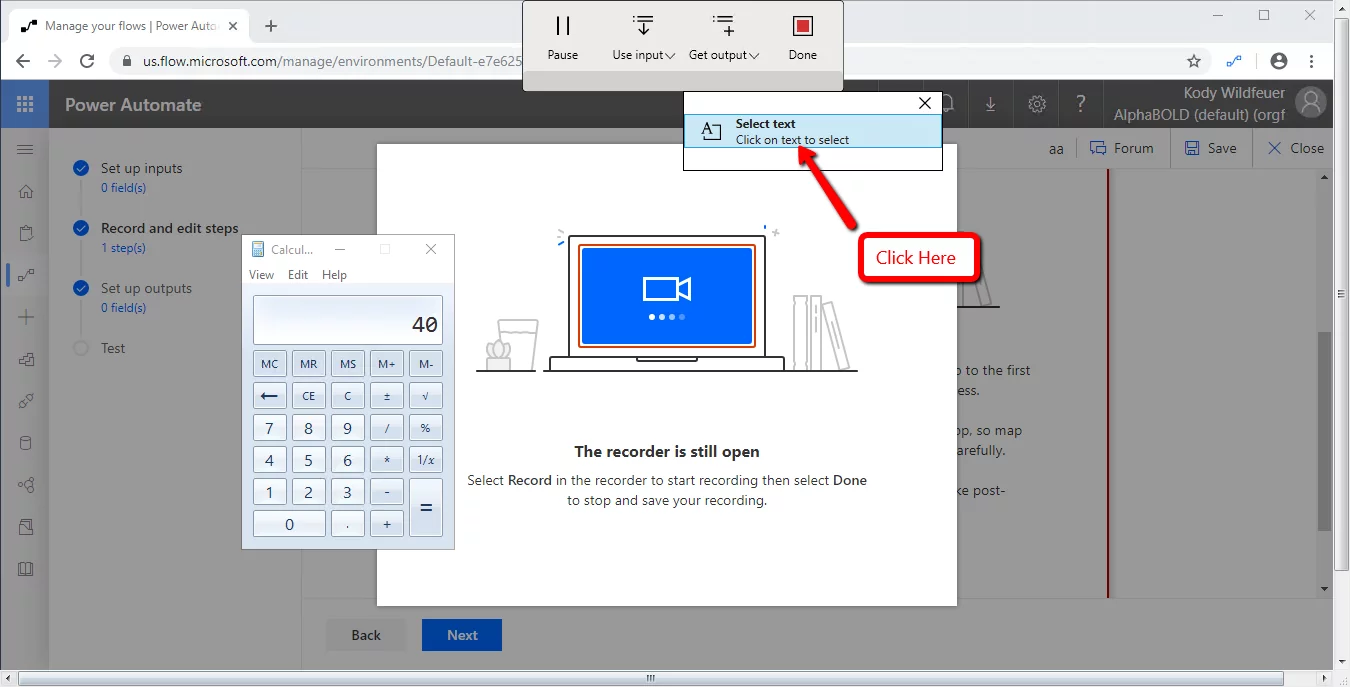Image resolution: width=1350 pixels, height=687 pixels.
Task: Save the flow
Action: click(x=1210, y=148)
